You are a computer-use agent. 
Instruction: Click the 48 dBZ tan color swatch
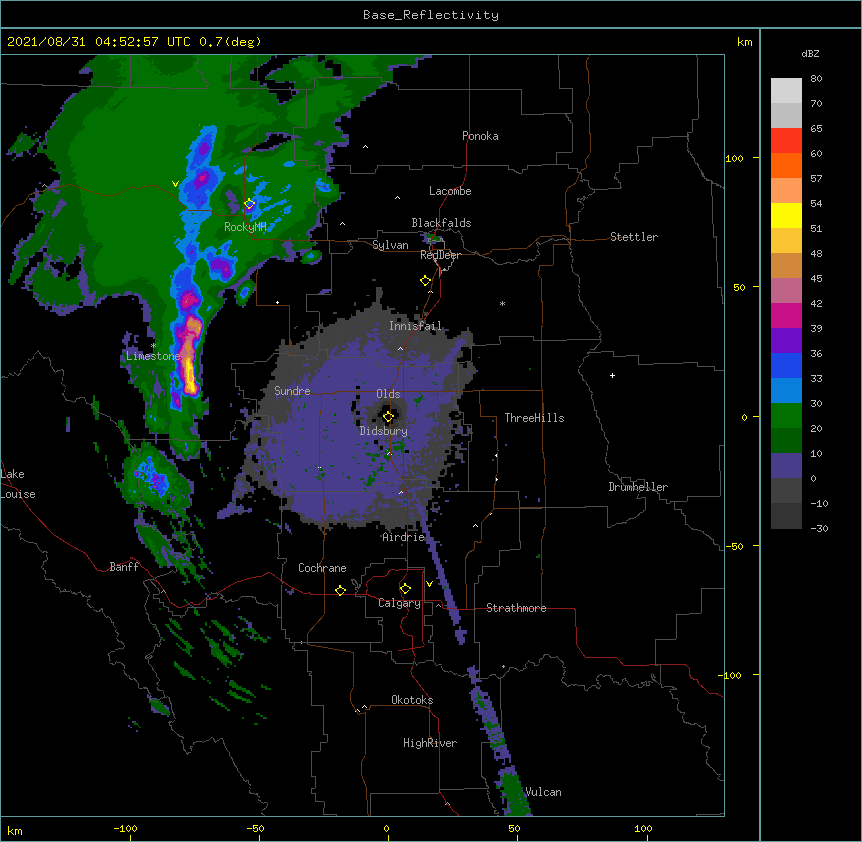(x=786, y=265)
